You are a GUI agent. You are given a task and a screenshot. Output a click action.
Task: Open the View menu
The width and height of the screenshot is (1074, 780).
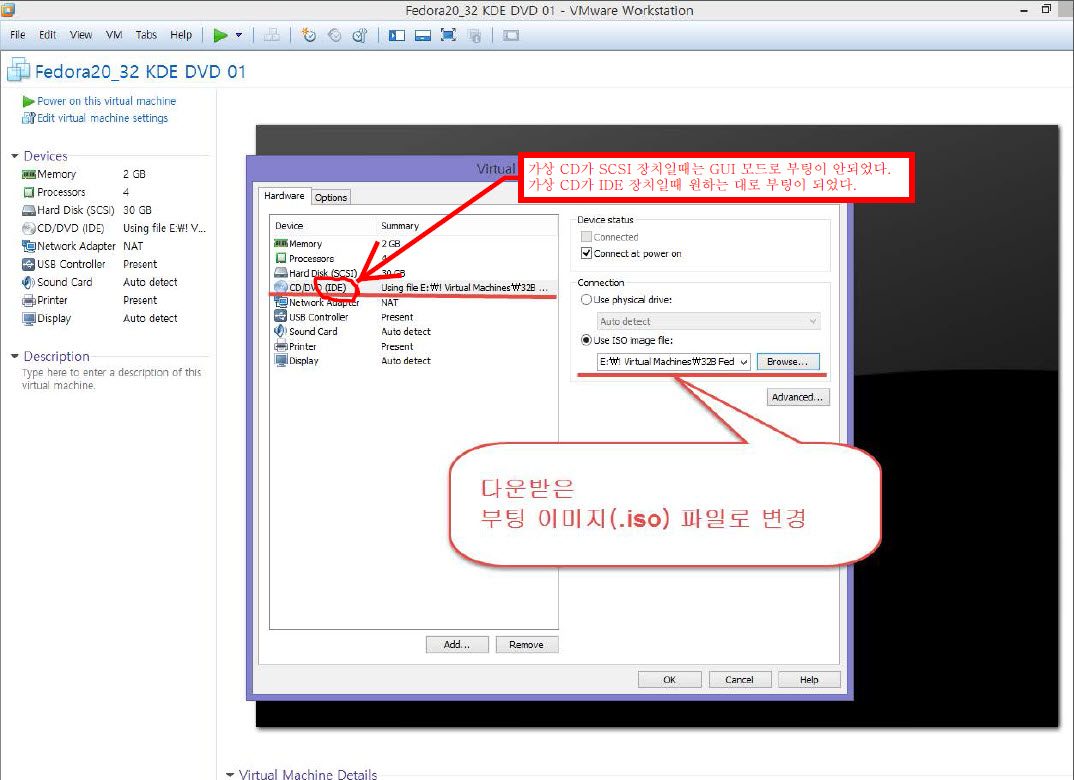pos(81,35)
